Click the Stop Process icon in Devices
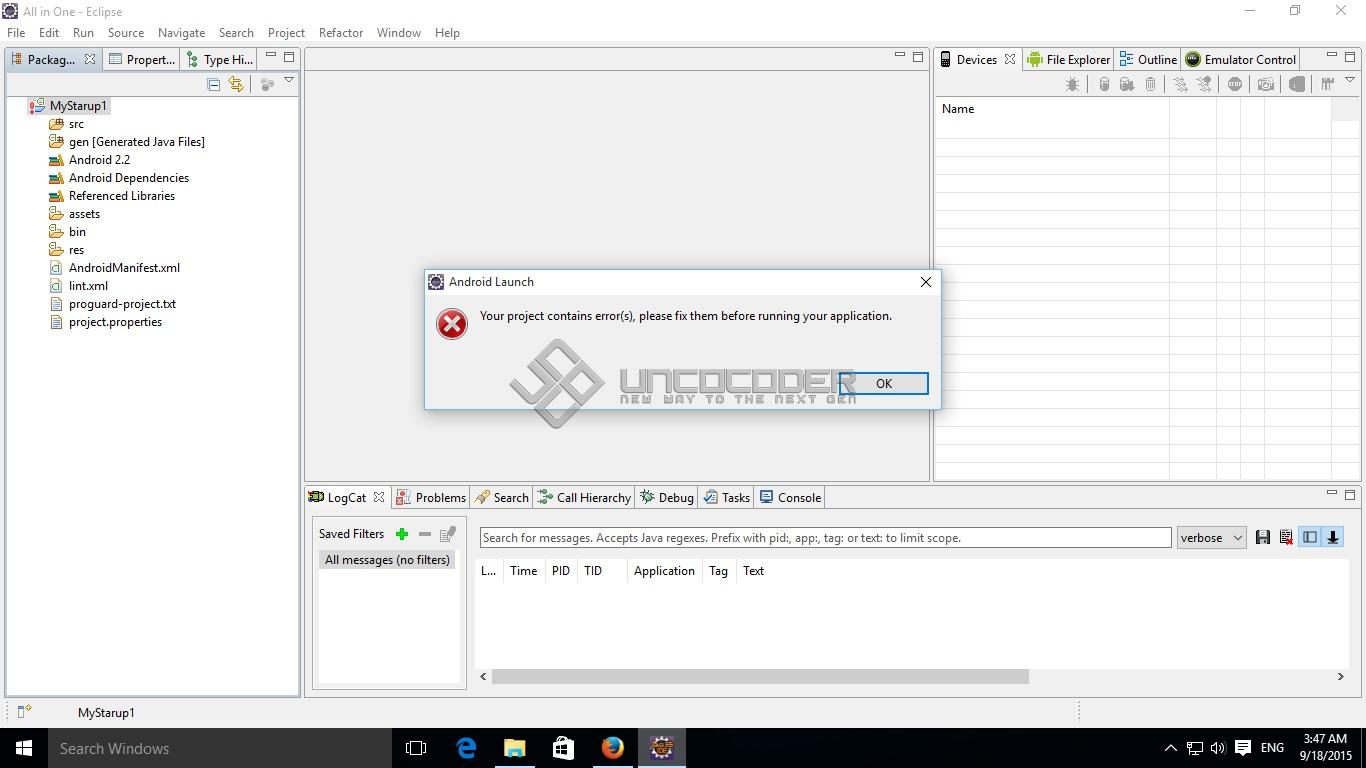The image size is (1366, 768). 1235,85
